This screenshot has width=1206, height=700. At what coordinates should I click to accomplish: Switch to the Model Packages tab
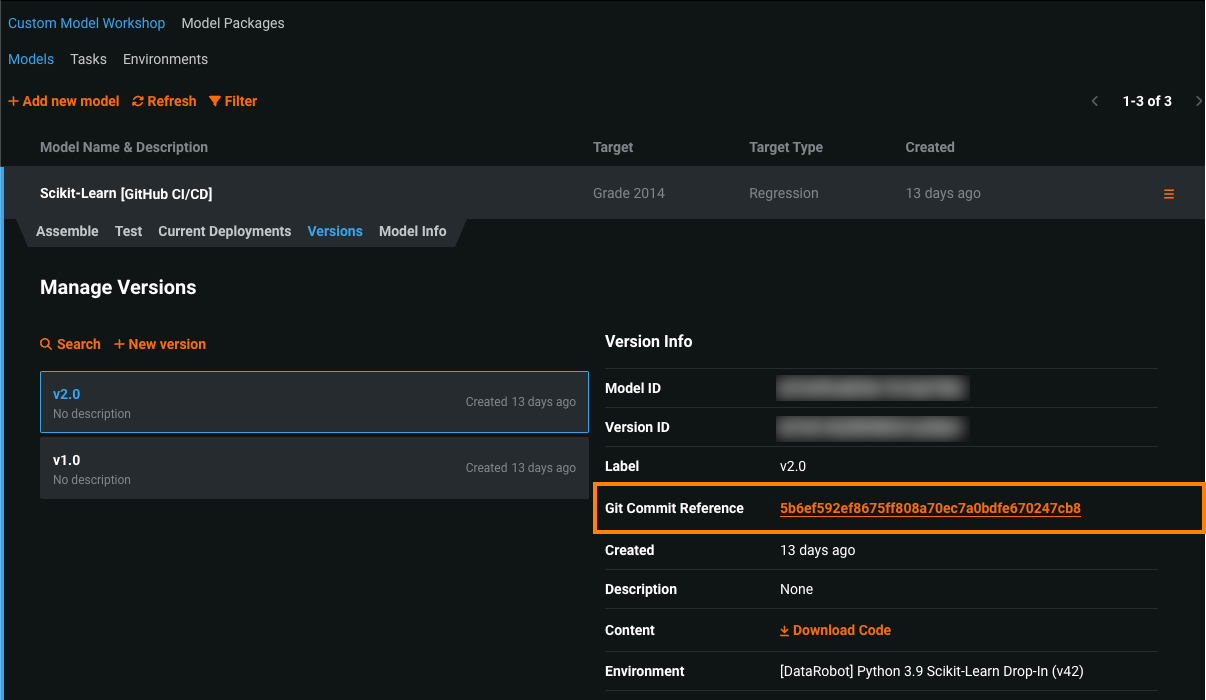233,23
